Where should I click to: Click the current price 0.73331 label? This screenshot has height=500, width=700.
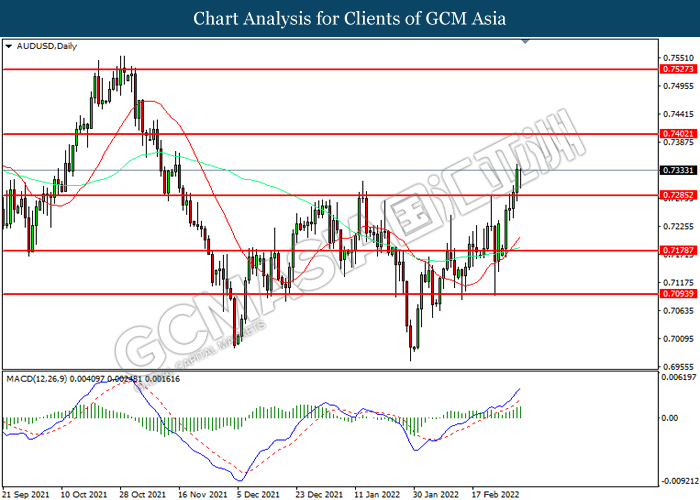pos(678,170)
